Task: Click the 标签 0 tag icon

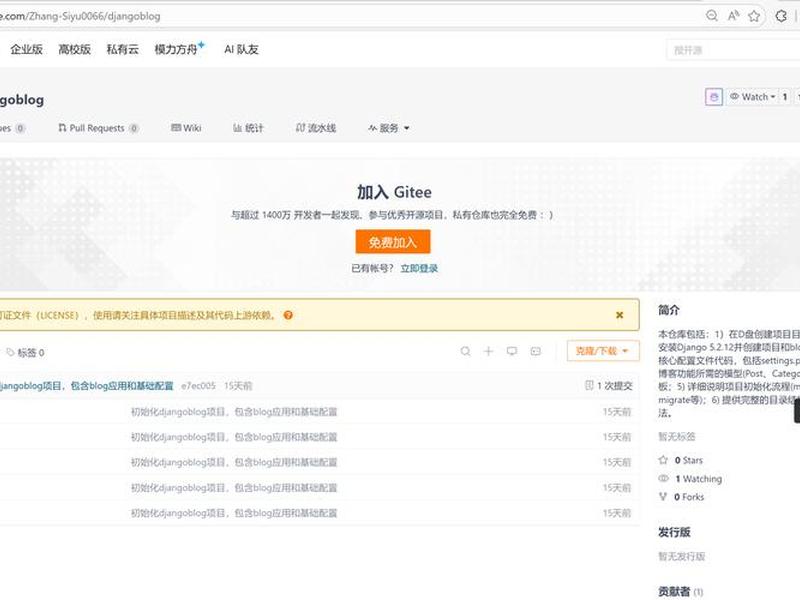Action: tap(10, 352)
